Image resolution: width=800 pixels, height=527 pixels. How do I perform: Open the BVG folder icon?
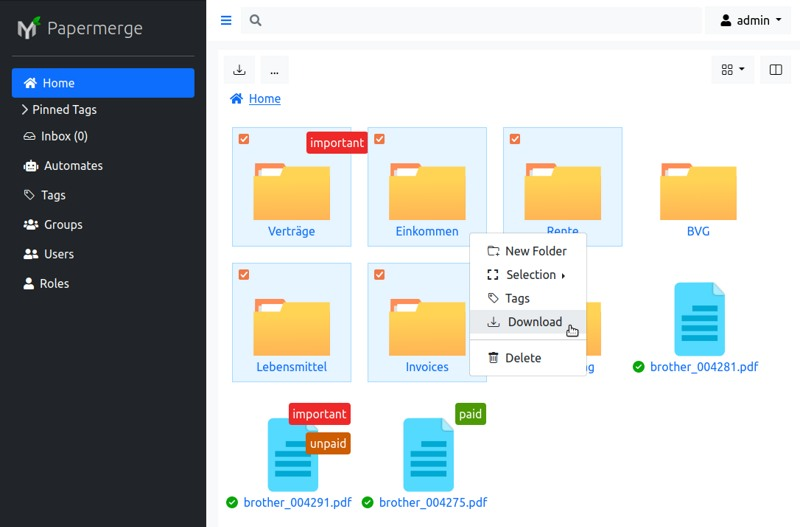698,192
